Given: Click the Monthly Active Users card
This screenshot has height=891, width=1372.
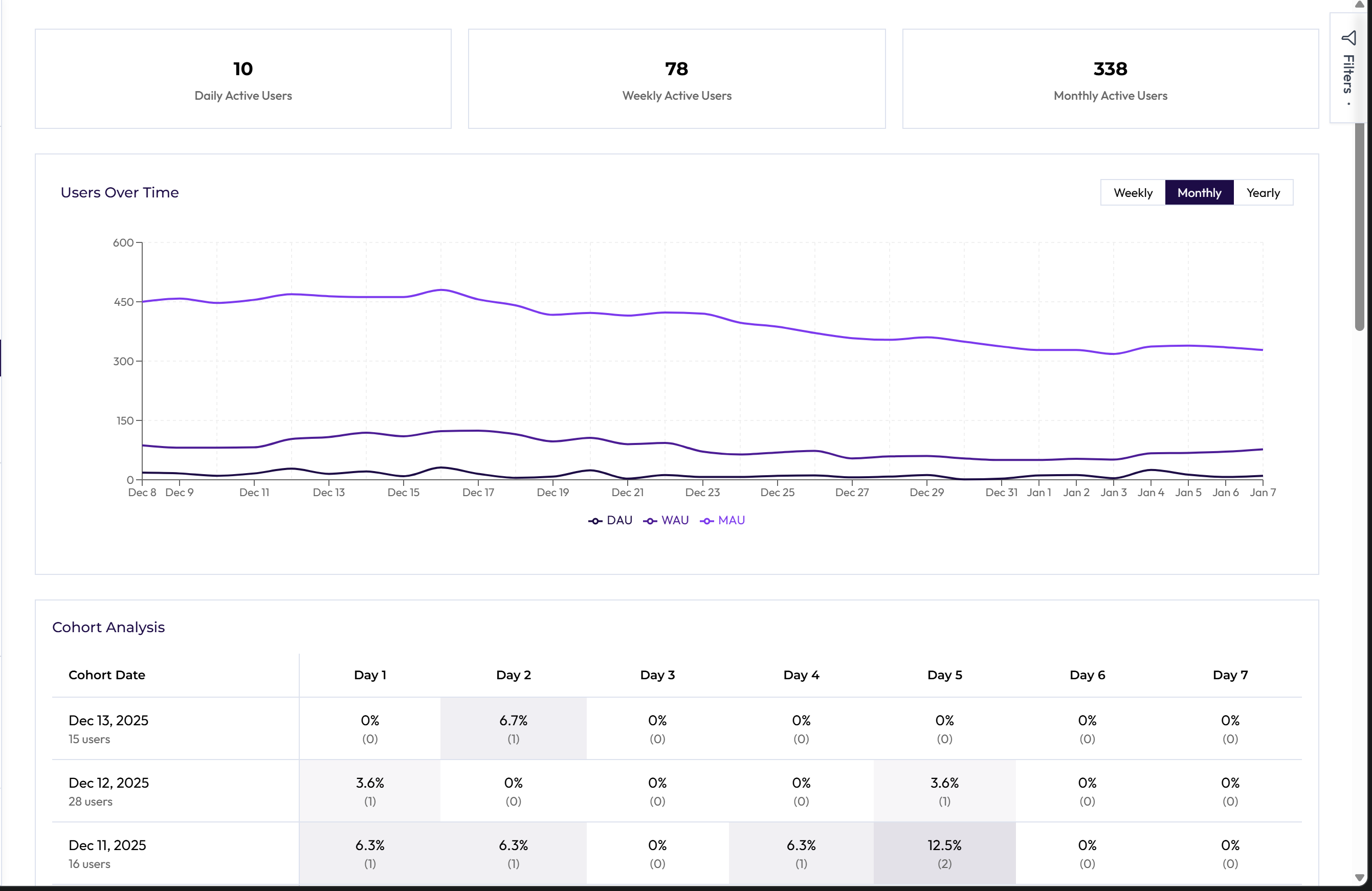Looking at the screenshot, I should pyautogui.click(x=1110, y=79).
